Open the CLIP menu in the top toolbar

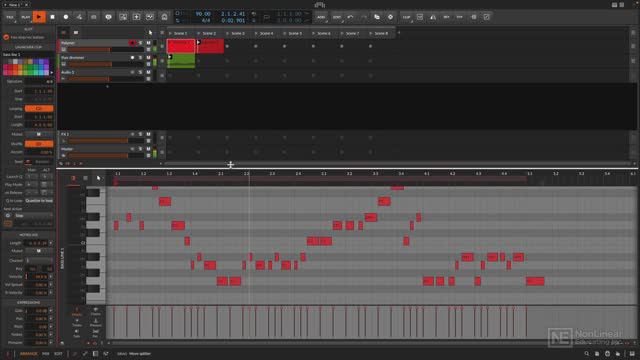[x=407, y=17]
